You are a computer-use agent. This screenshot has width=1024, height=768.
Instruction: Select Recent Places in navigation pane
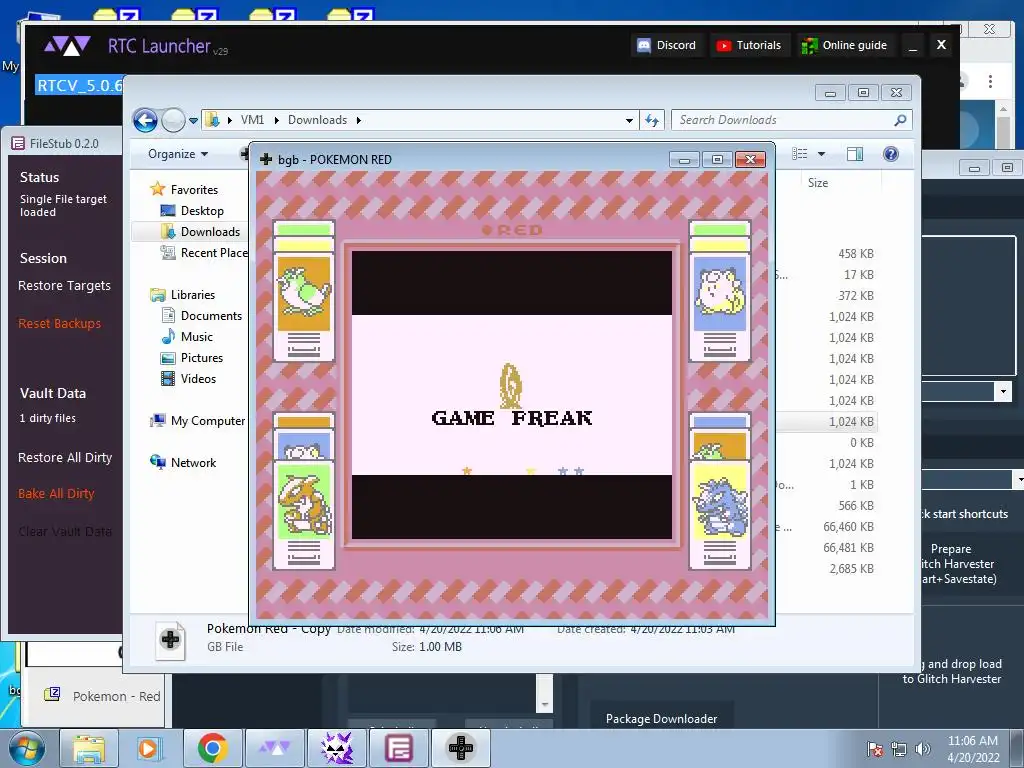[x=204, y=253]
